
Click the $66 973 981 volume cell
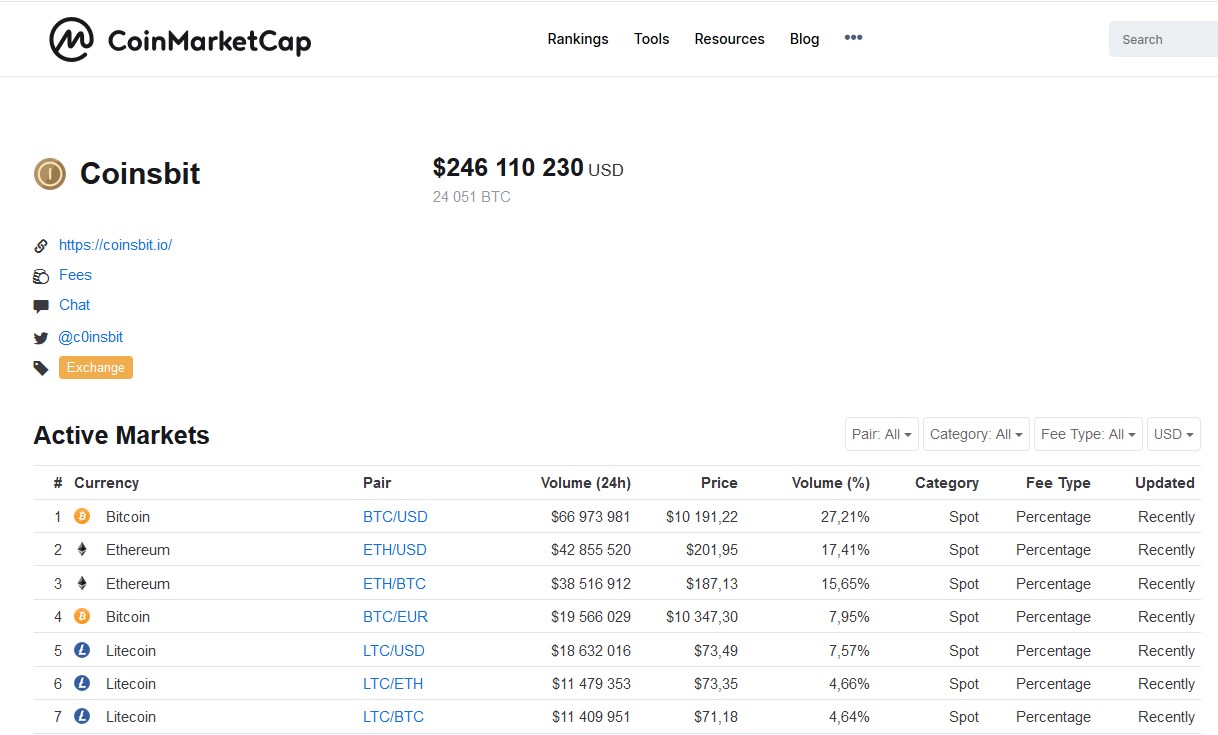591,517
